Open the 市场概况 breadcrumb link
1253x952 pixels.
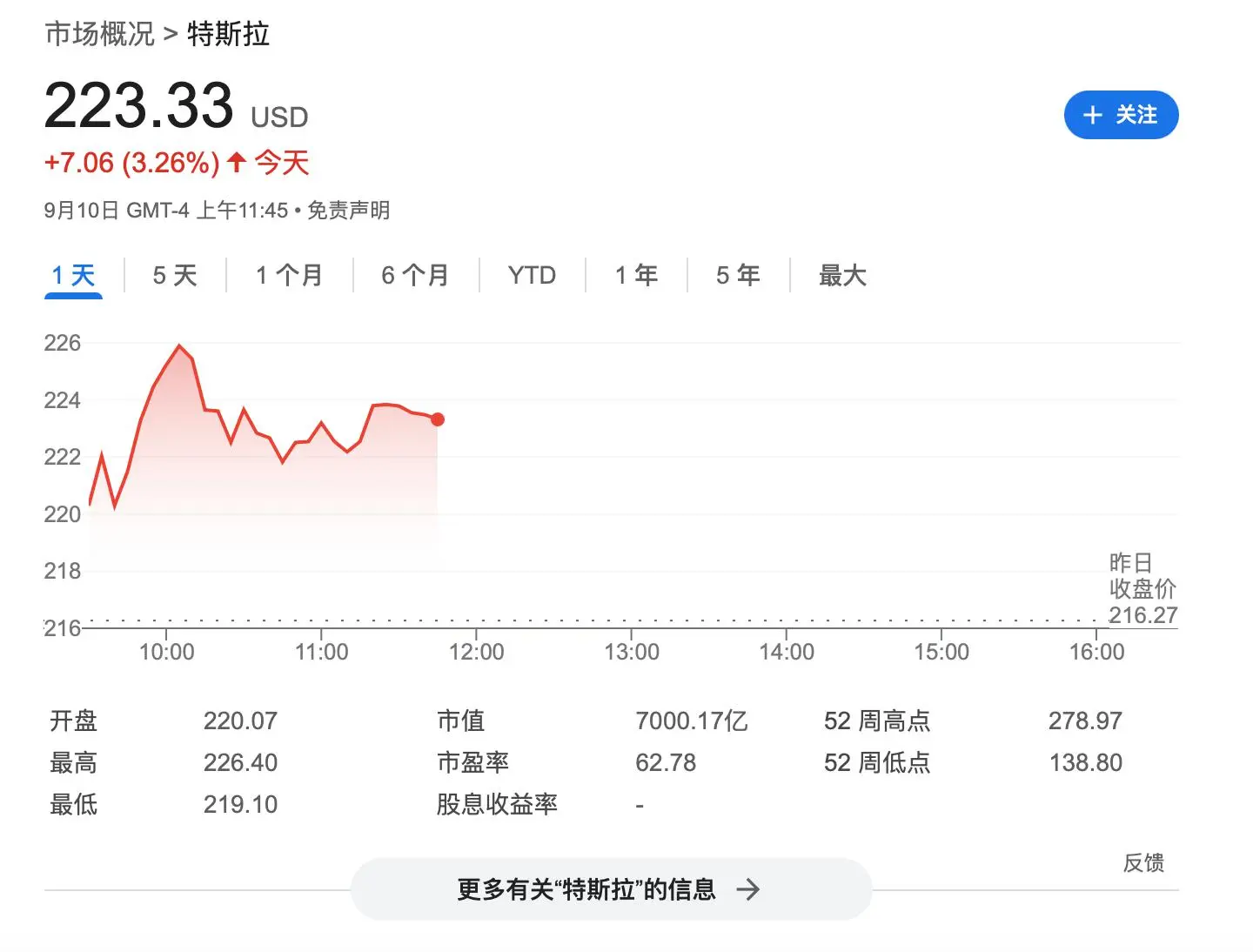[99, 34]
